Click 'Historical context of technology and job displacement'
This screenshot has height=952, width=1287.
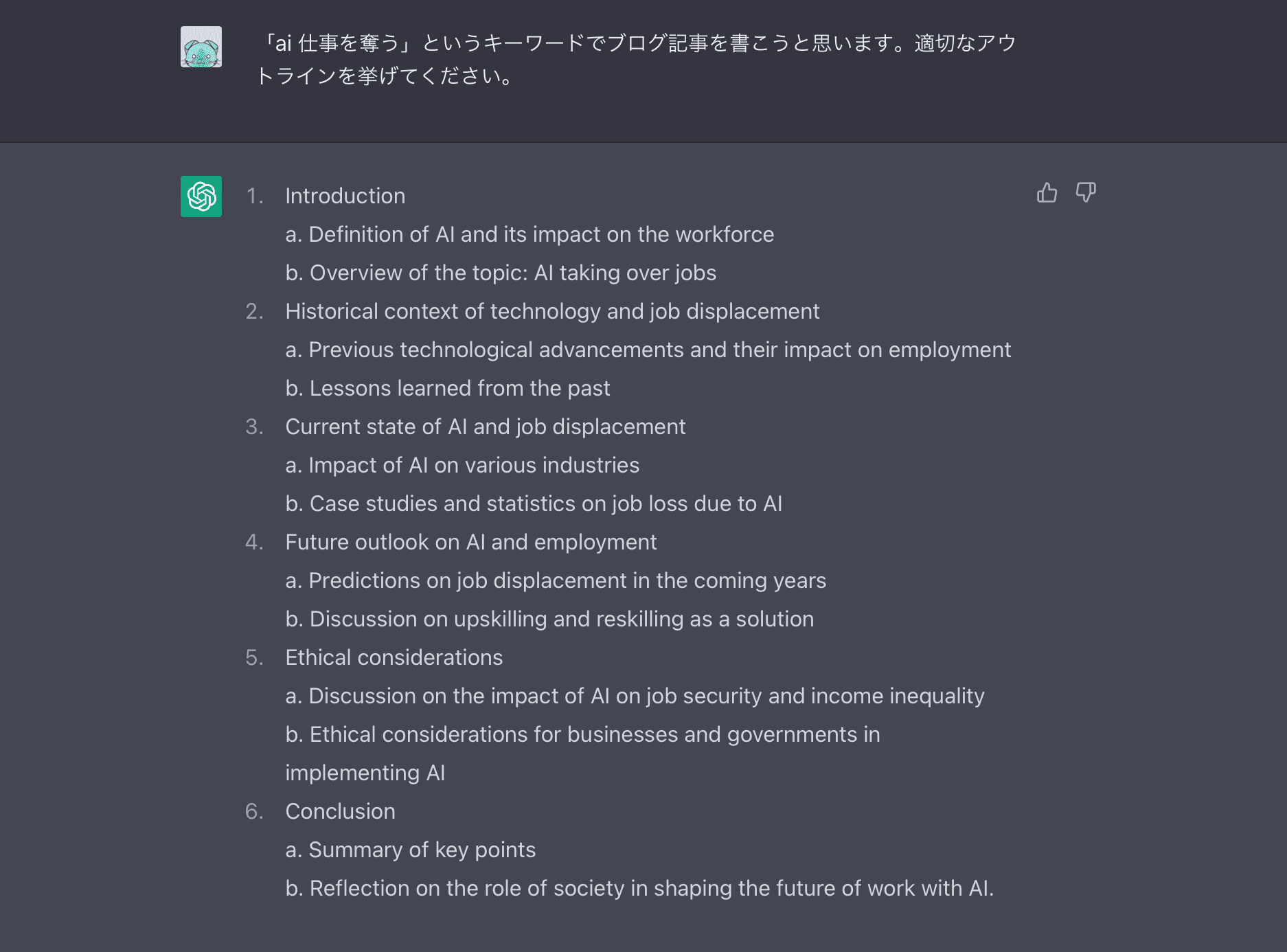(x=552, y=311)
